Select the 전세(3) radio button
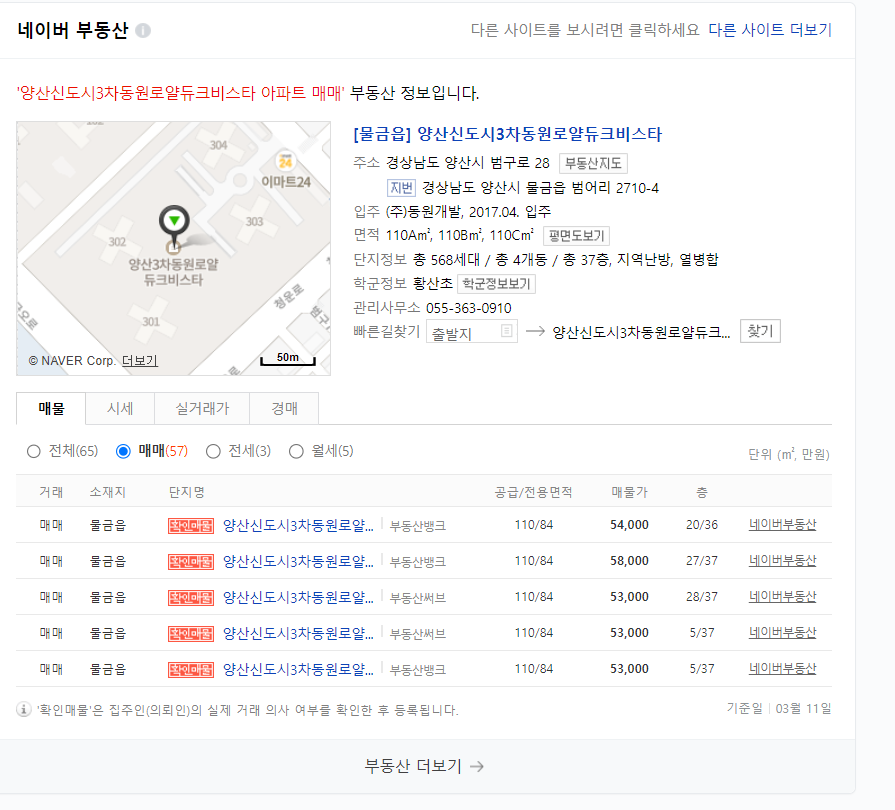895x810 pixels. 213,452
